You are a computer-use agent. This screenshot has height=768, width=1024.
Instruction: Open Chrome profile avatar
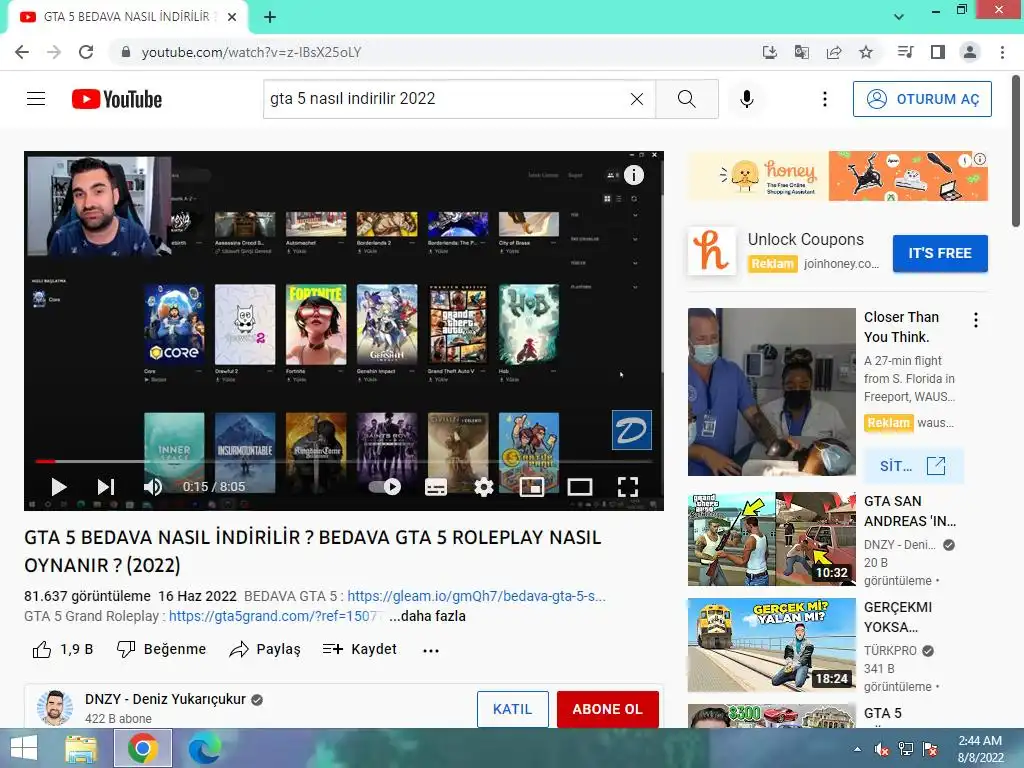(x=970, y=52)
